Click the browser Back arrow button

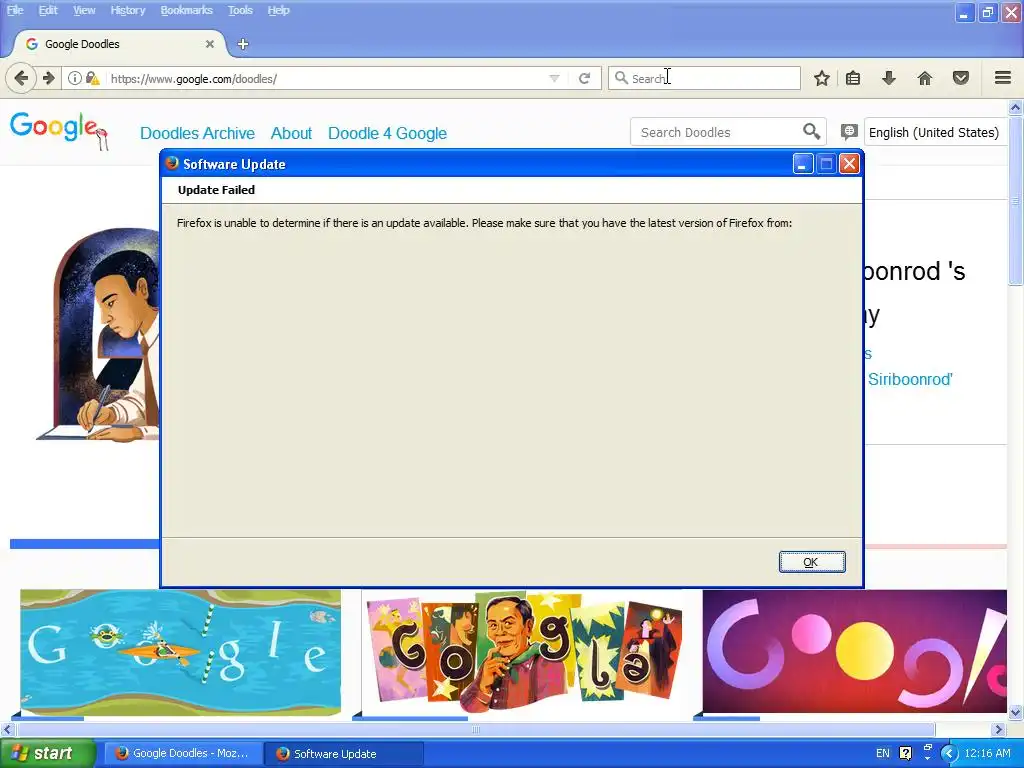(21, 78)
